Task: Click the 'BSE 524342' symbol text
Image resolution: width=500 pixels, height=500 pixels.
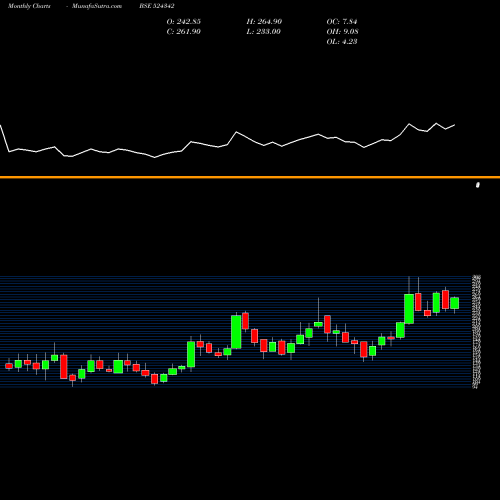Action: coord(157,6)
